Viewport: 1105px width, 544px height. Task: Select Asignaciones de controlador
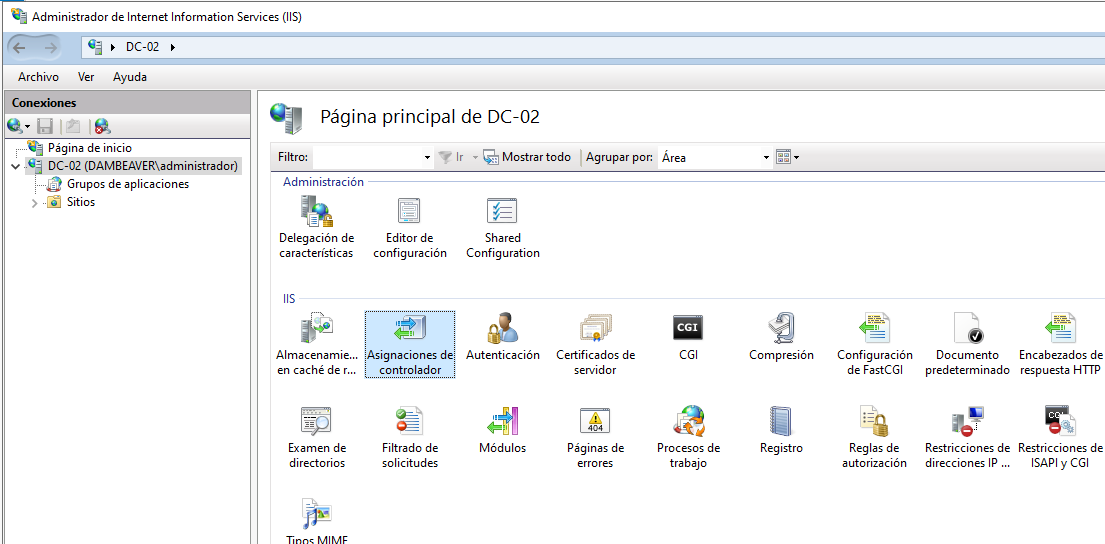point(409,345)
